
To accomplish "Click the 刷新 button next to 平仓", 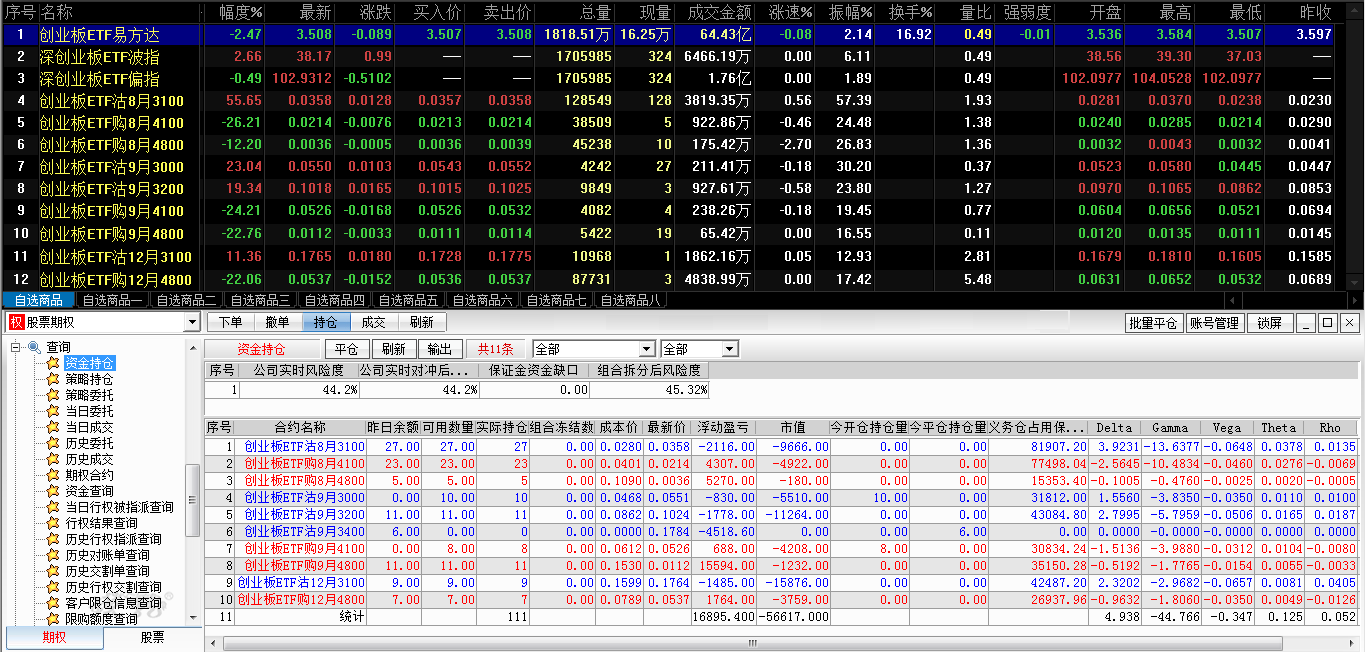I will pos(394,349).
